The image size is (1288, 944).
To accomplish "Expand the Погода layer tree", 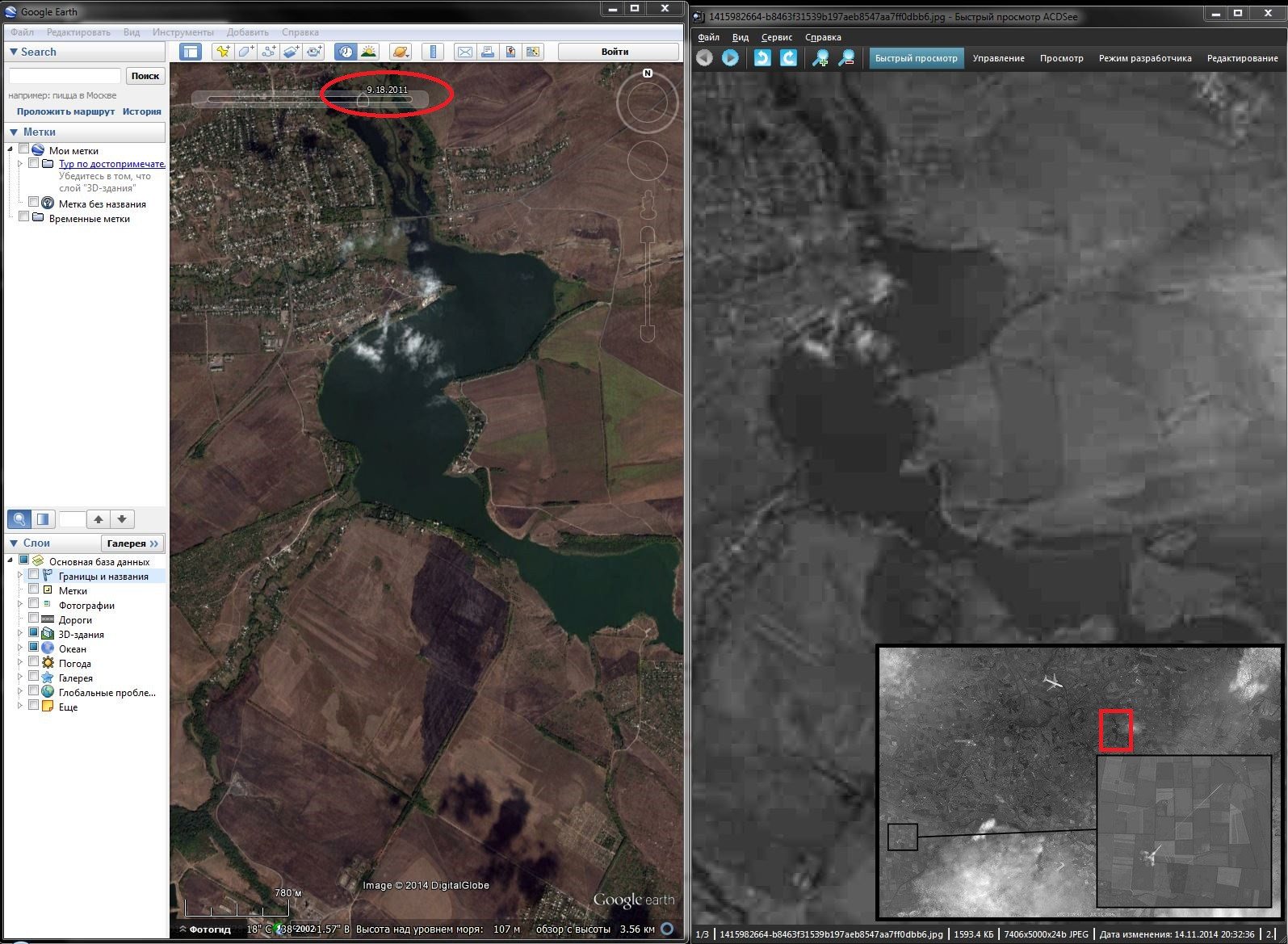I will [x=20, y=663].
